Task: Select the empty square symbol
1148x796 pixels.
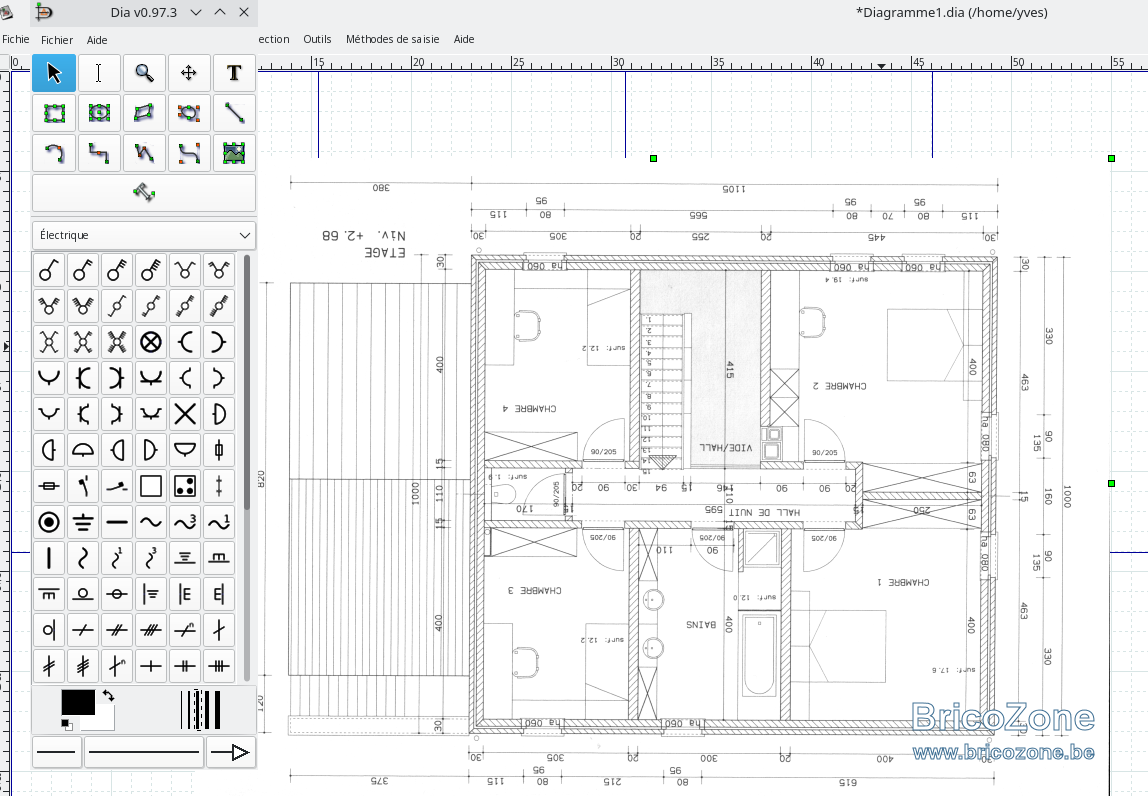Action: (151, 486)
